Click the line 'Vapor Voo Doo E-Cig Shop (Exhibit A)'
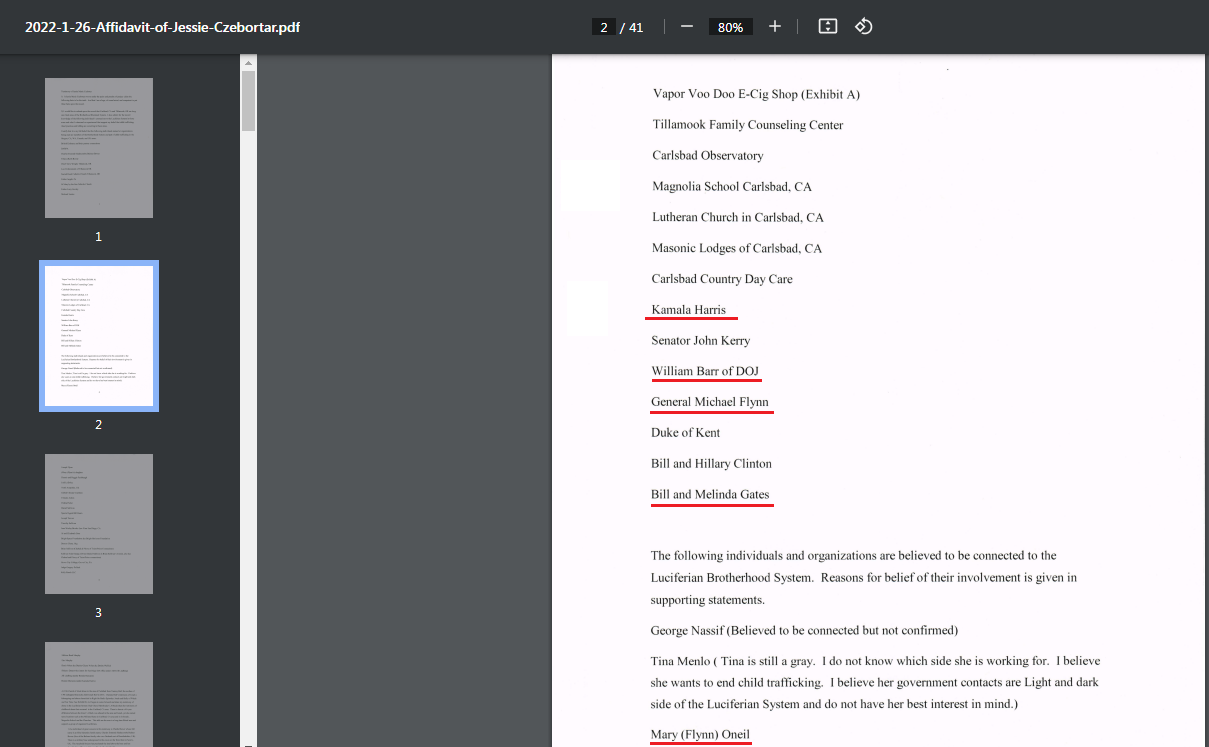This screenshot has width=1209, height=747. (x=756, y=94)
